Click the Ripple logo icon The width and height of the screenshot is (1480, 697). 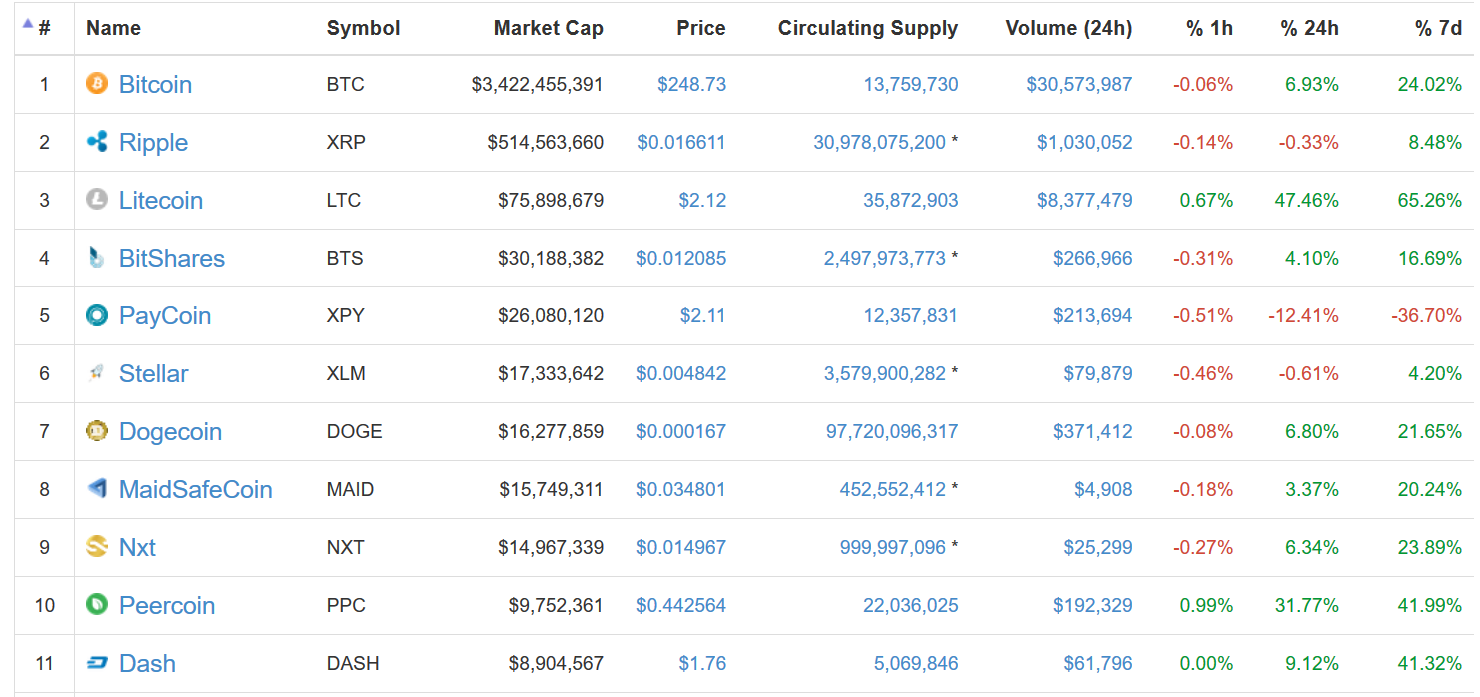(x=96, y=141)
